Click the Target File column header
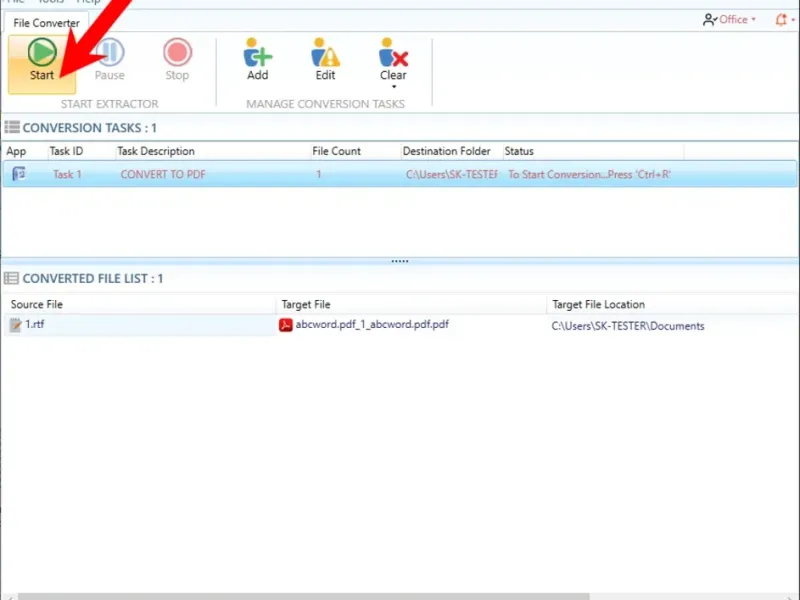Screen dimensions: 800x600 pyautogui.click(x=306, y=305)
